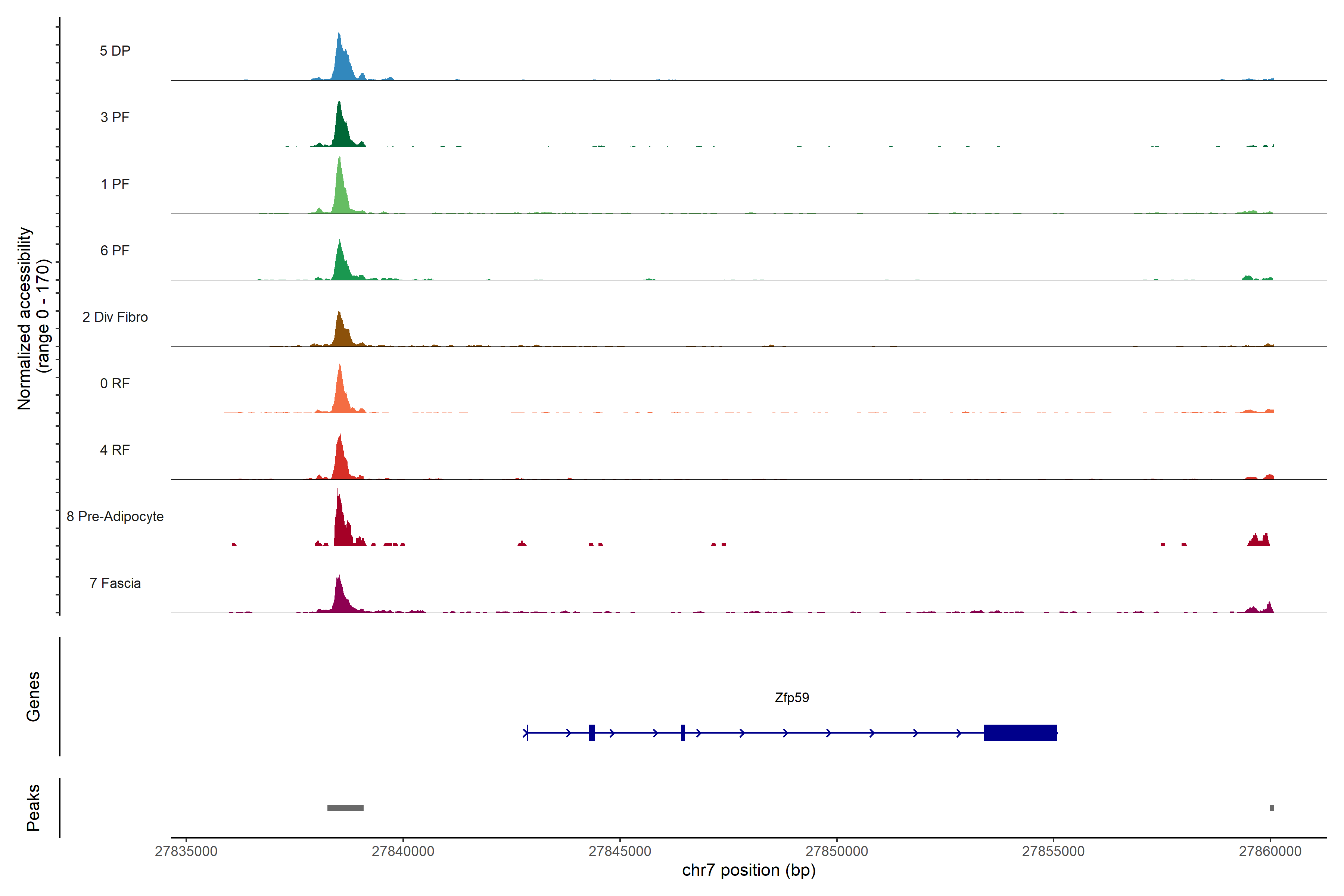Click the chr7 position (bp) axis title
Viewport: 1344px width, 896px height.
749,870
